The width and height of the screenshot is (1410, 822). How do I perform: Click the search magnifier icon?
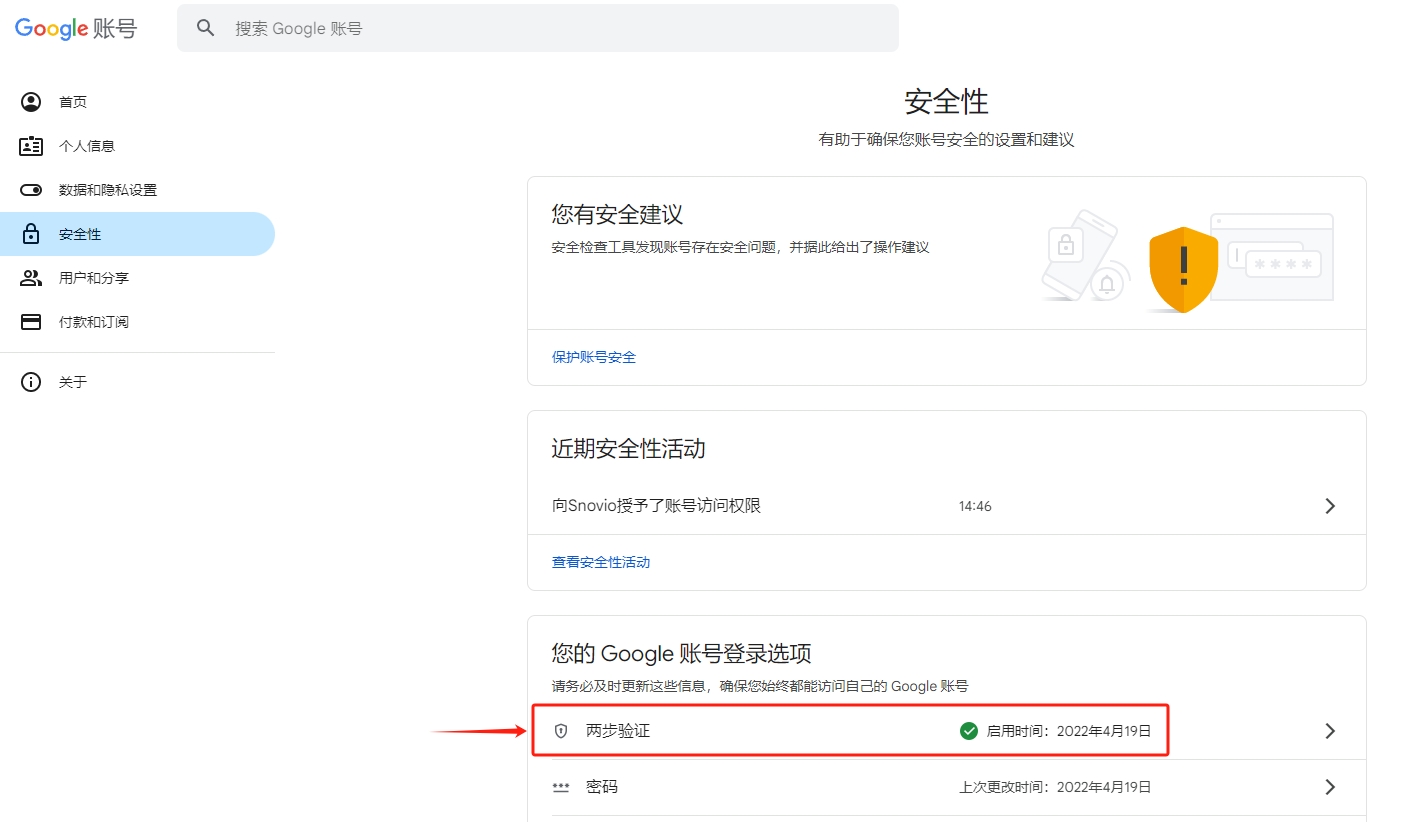pyautogui.click(x=206, y=28)
